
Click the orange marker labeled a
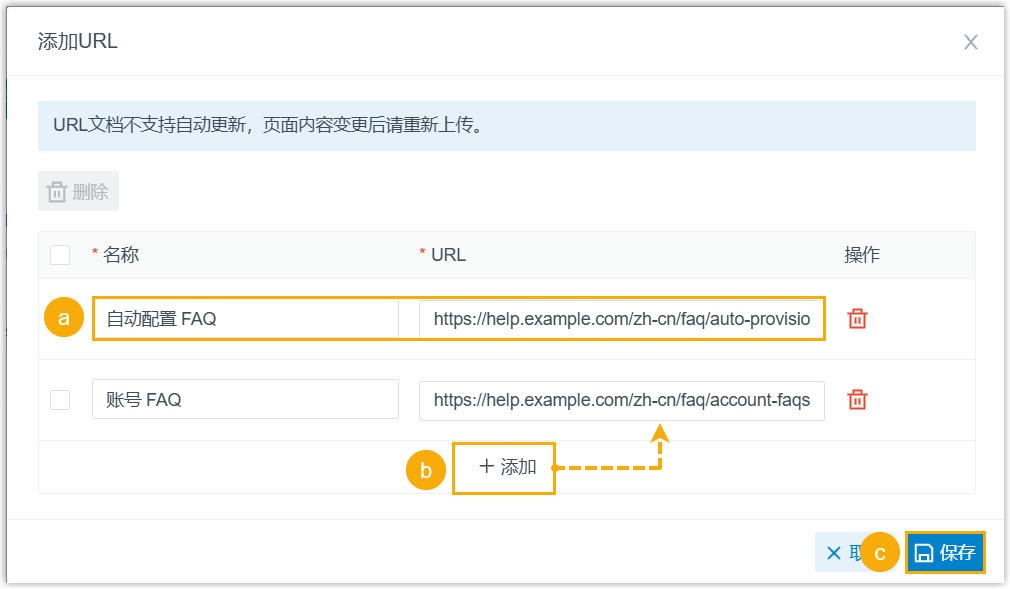coord(64,319)
